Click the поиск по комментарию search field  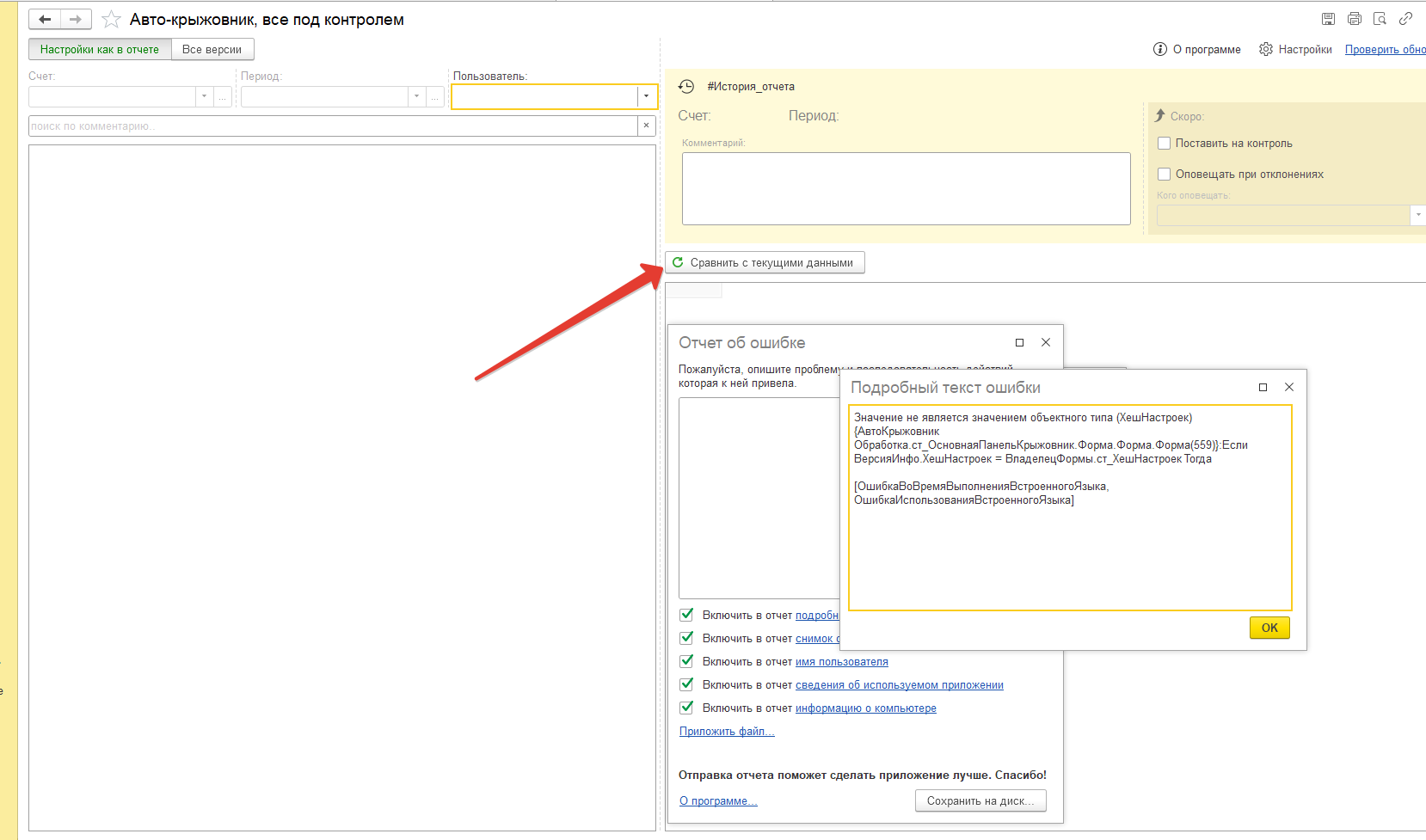(x=333, y=126)
